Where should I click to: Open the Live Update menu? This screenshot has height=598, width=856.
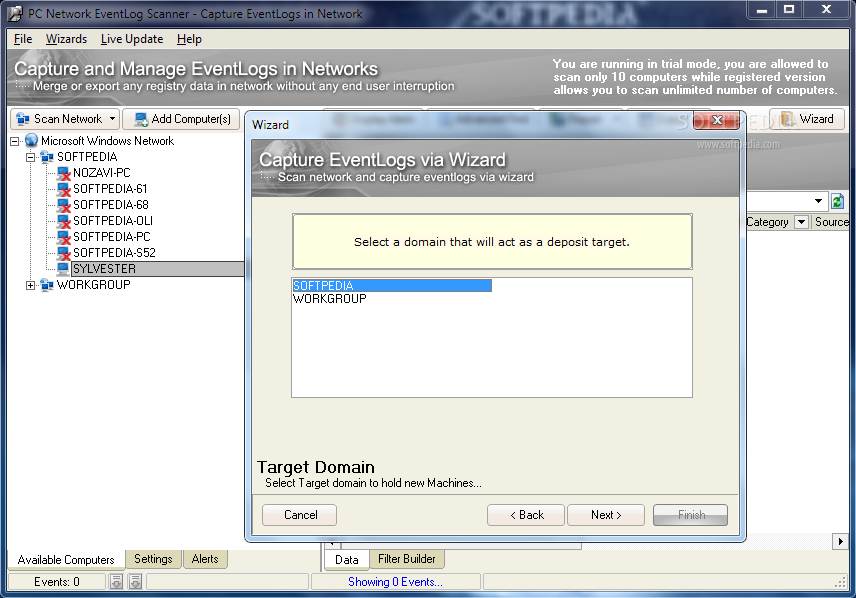tap(132, 39)
